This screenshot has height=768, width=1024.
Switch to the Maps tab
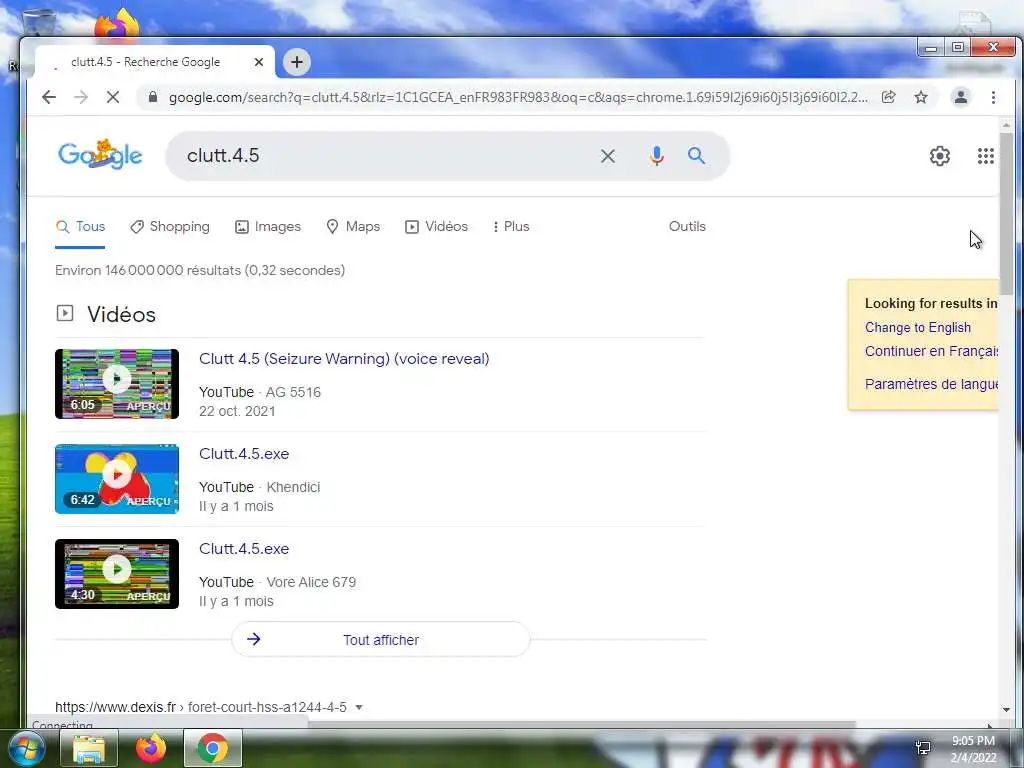coord(353,227)
